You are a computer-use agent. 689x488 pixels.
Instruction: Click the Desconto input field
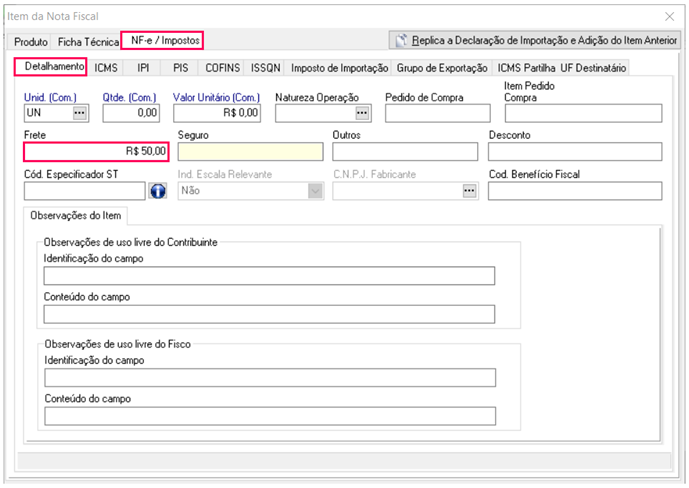[x=575, y=152]
